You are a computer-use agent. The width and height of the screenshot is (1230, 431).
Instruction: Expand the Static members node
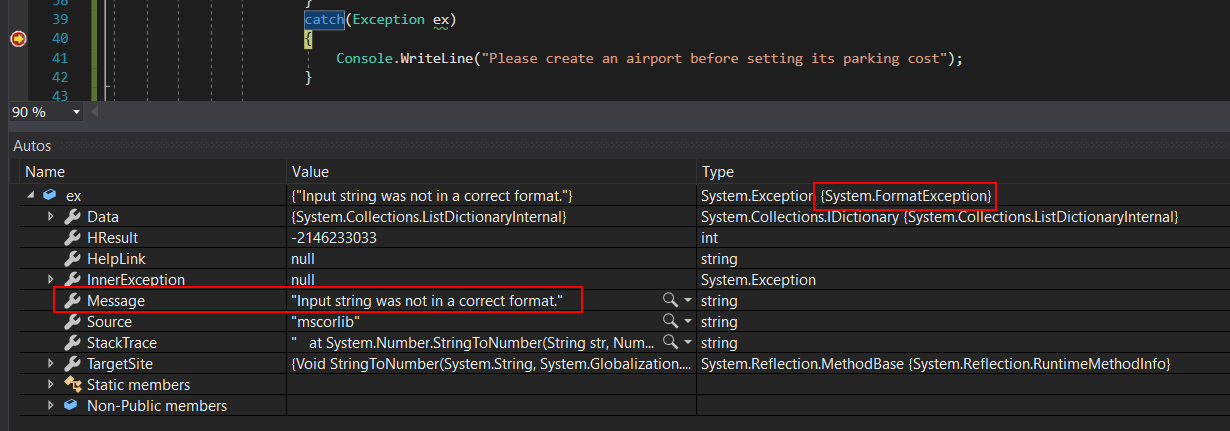[51, 384]
